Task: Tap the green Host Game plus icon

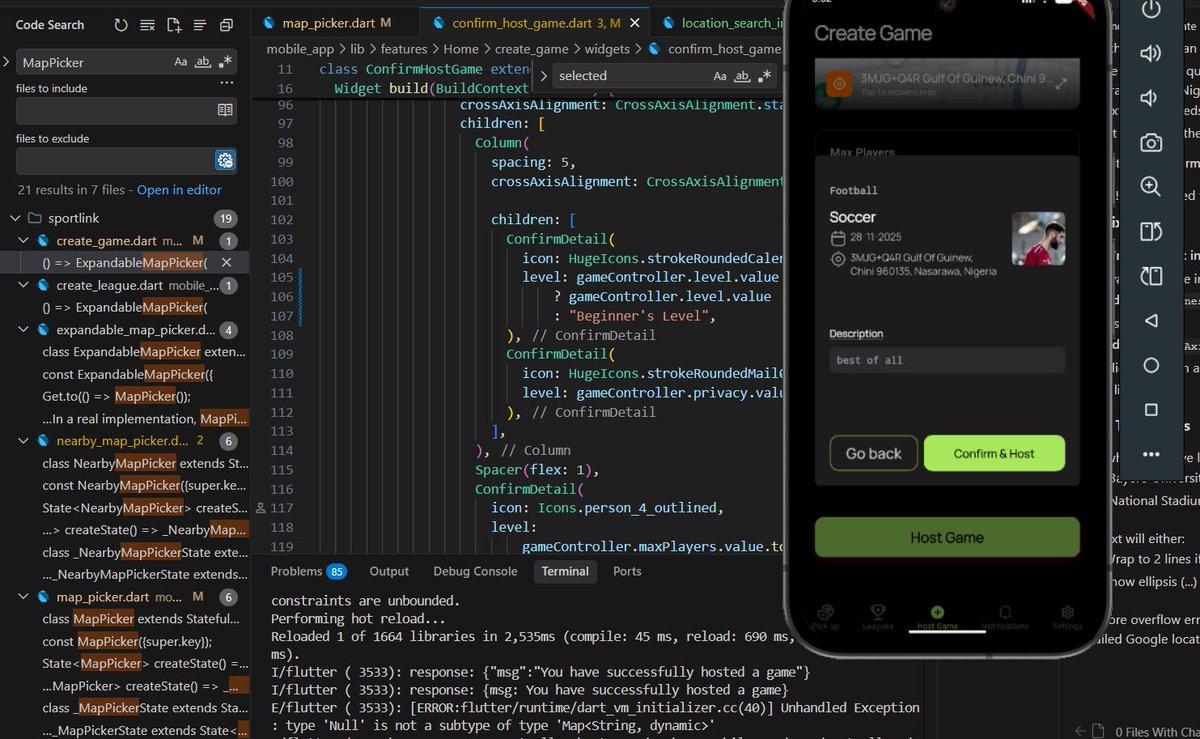Action: point(937,611)
